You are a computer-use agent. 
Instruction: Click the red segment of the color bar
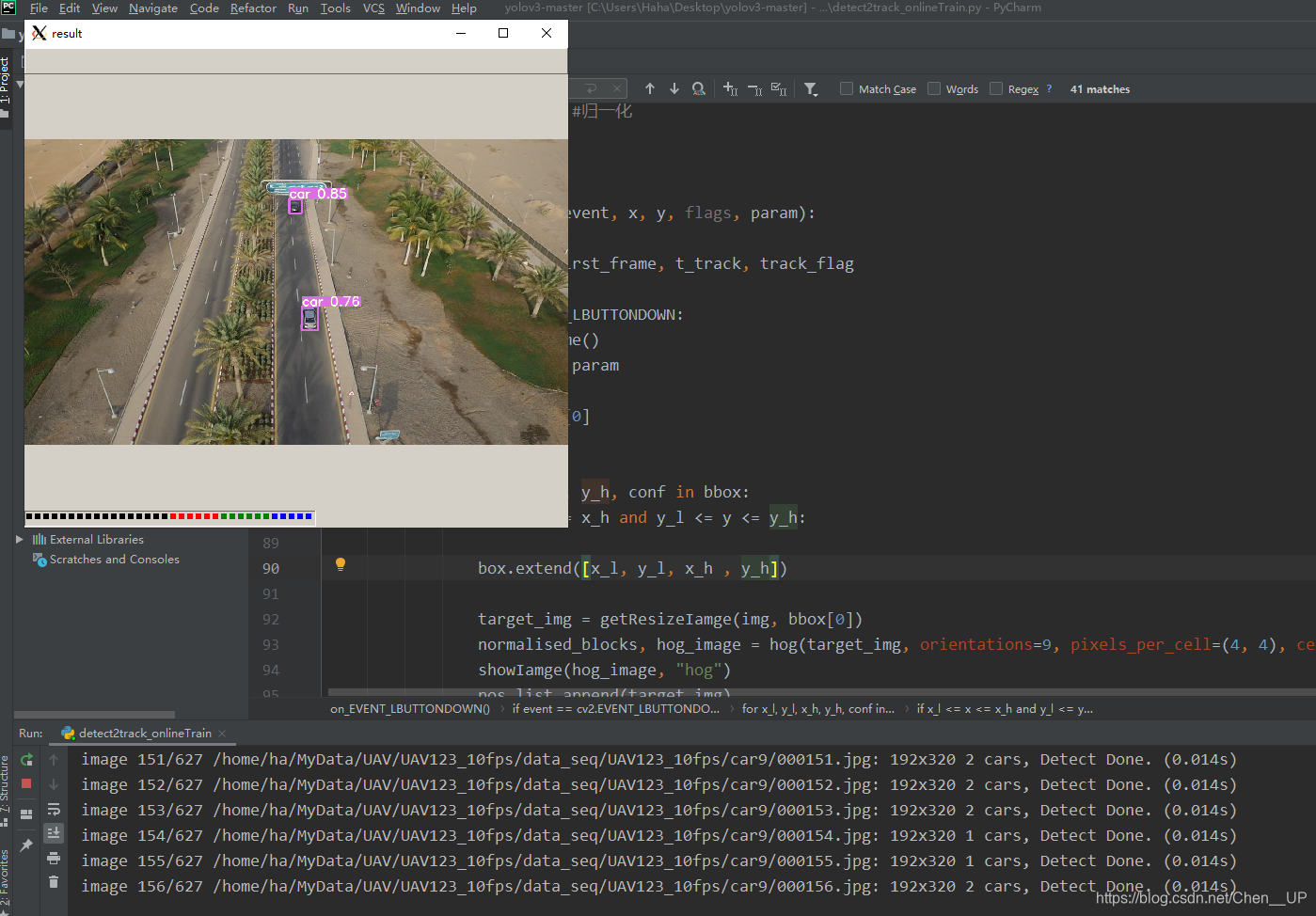coord(194,515)
